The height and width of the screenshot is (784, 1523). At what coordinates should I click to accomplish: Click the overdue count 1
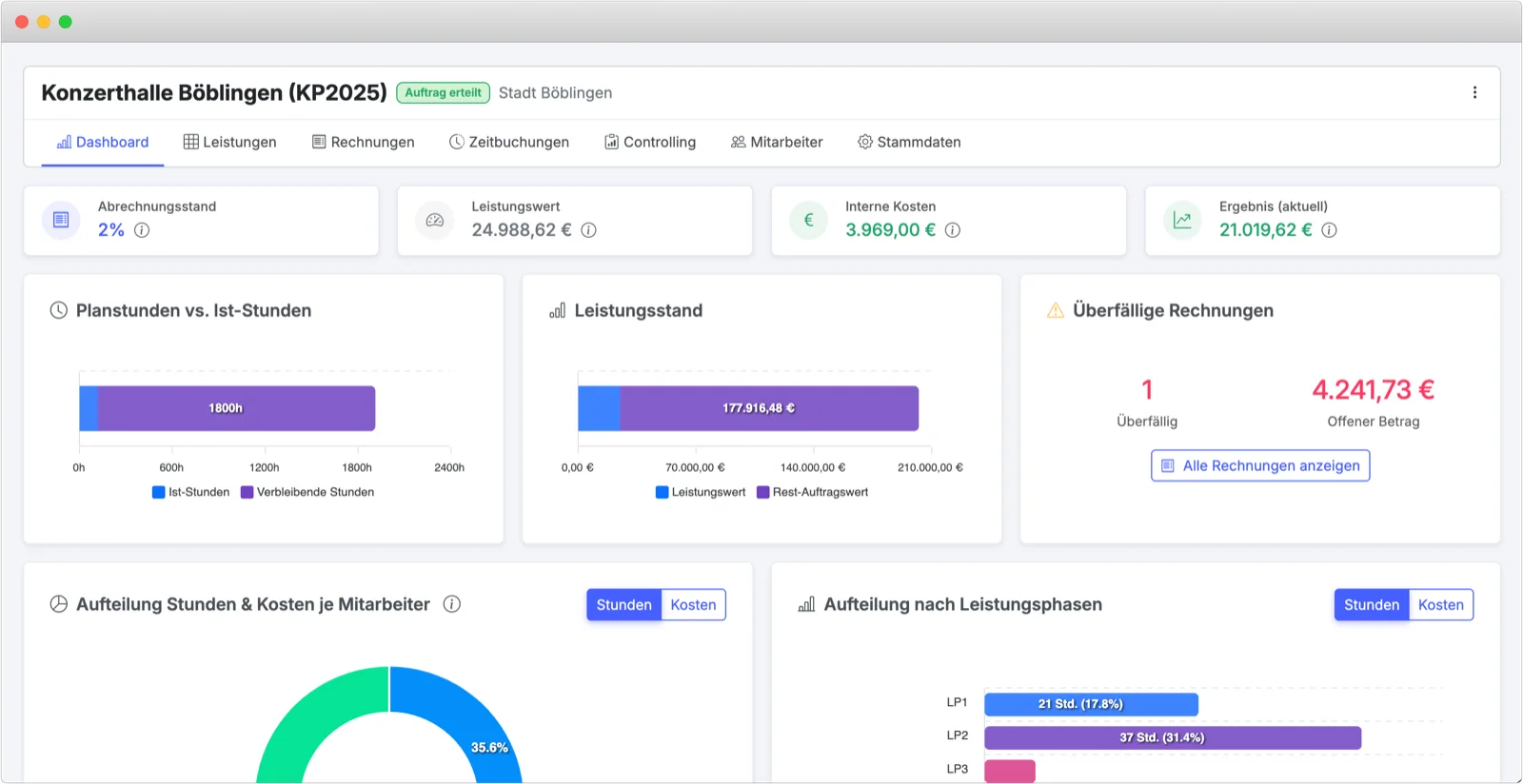[1147, 389]
